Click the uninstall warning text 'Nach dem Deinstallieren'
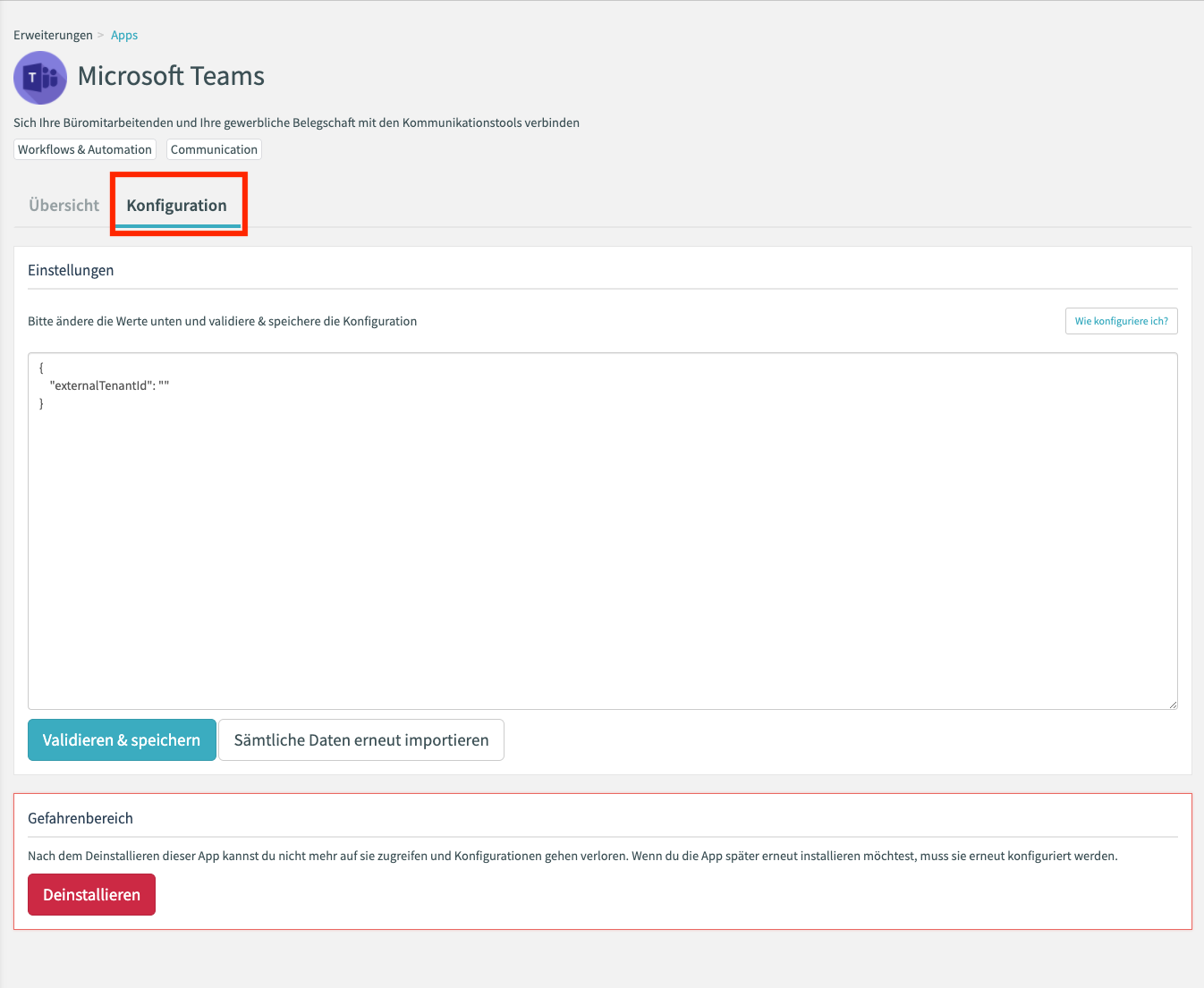Image resolution: width=1204 pixels, height=988 pixels. [572, 856]
